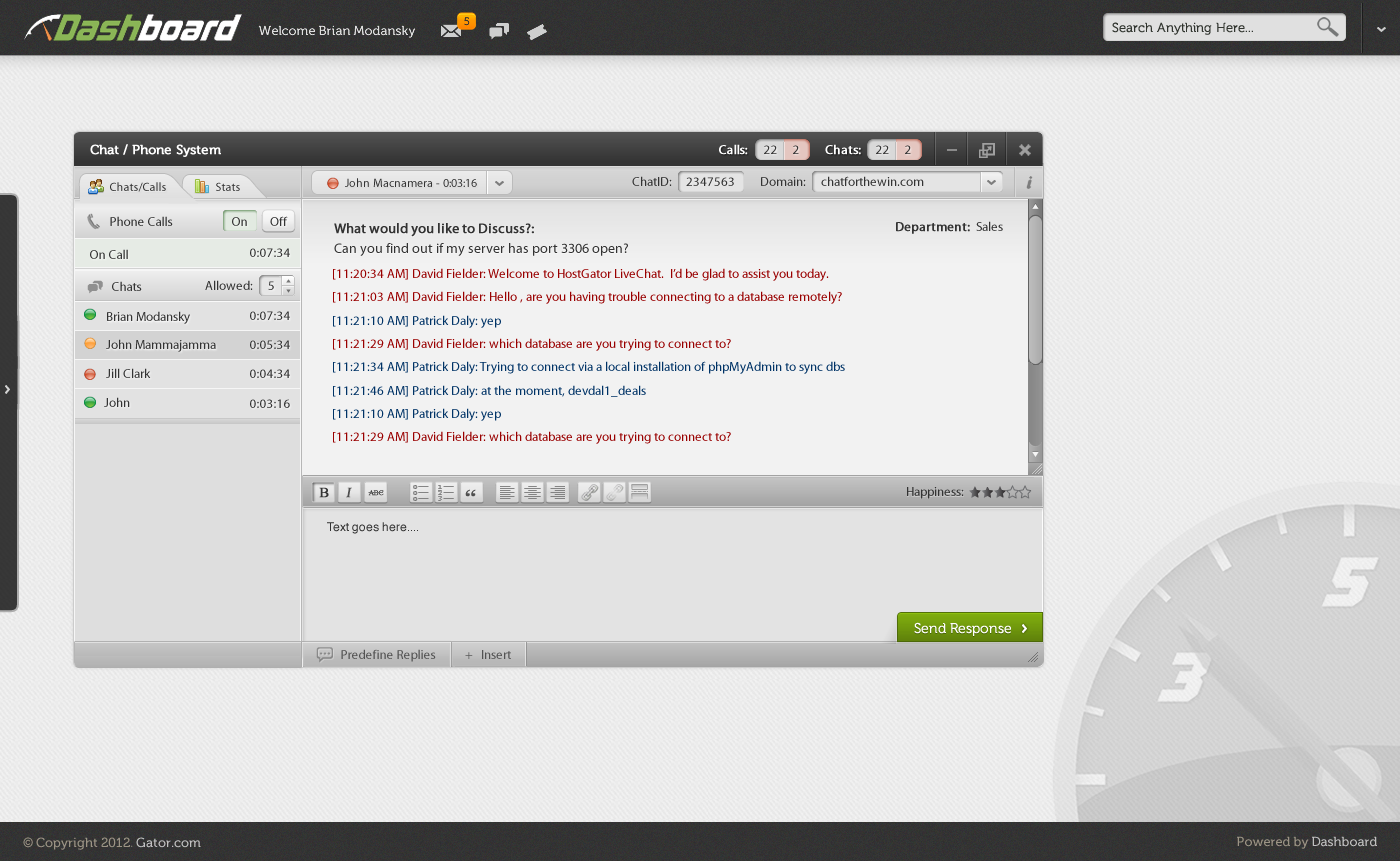Expand the left side panel arrow
1400x861 pixels.
pyautogui.click(x=8, y=389)
